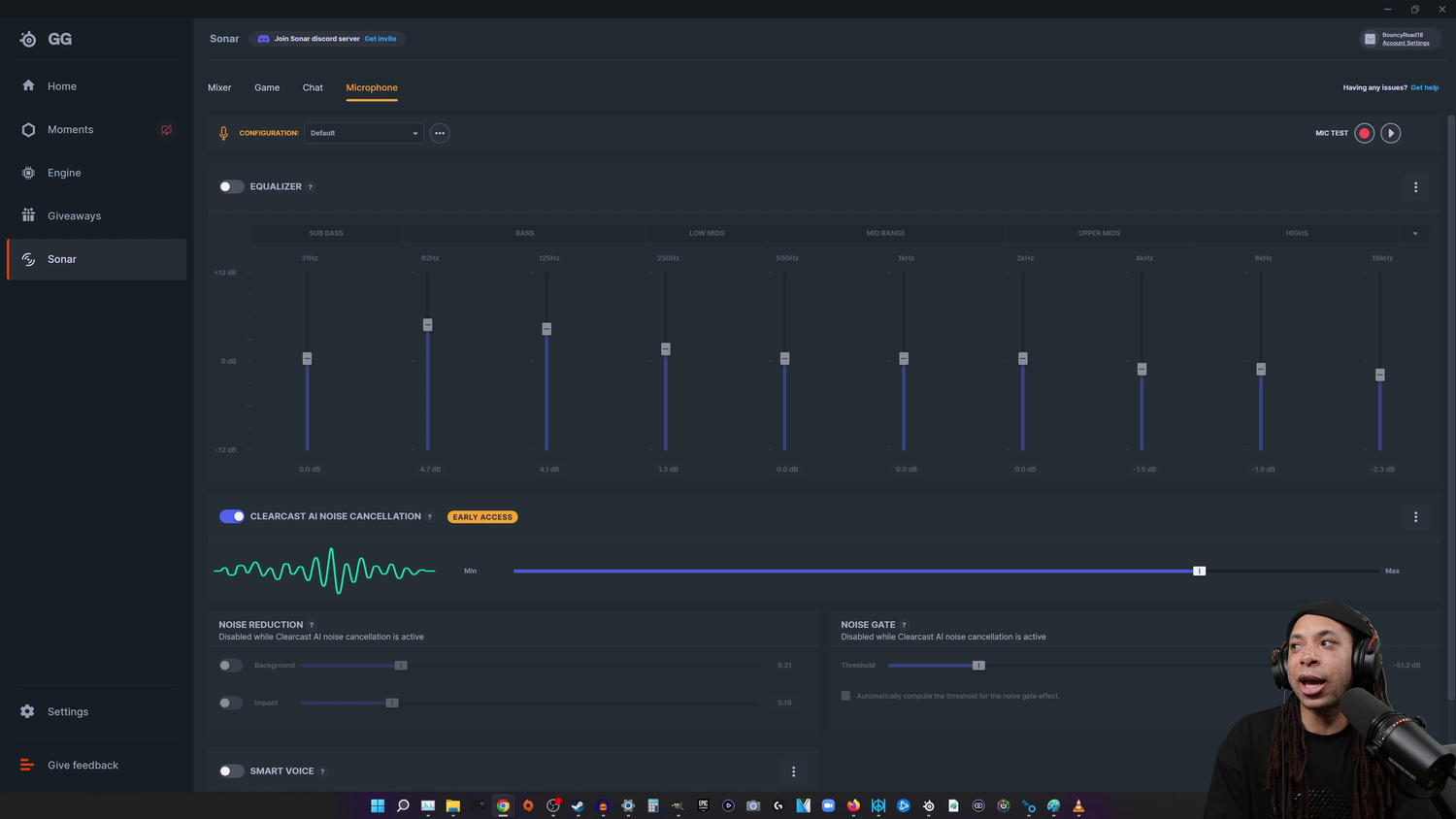Image resolution: width=1456 pixels, height=819 pixels.
Task: Turn on the Smart Voice toggle
Action: point(231,770)
